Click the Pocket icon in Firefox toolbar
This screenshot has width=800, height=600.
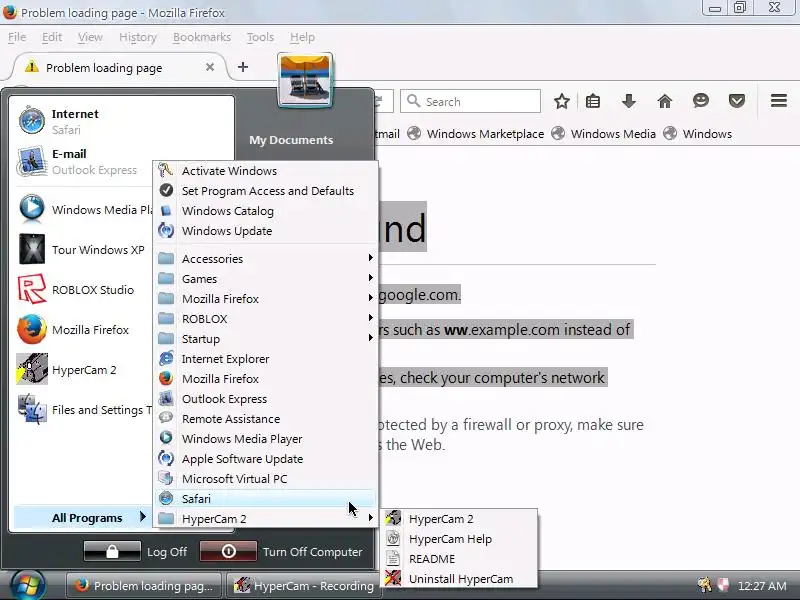(x=737, y=101)
